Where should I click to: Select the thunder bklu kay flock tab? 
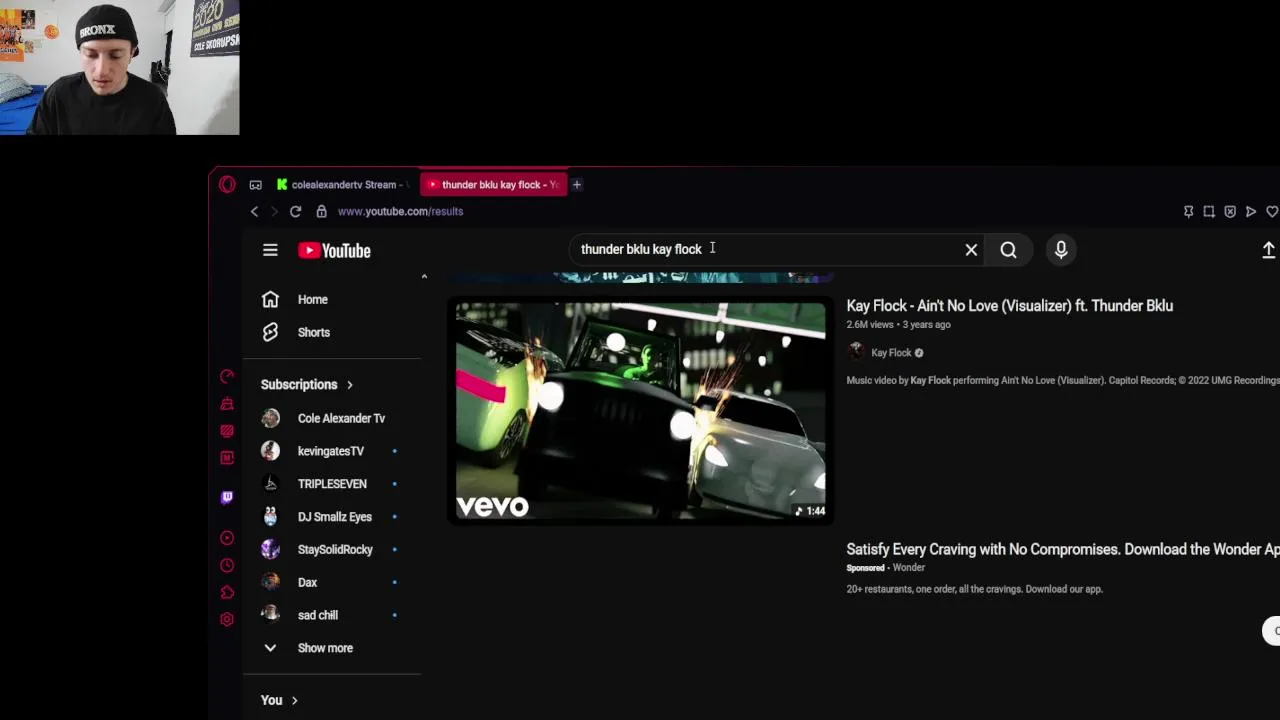pos(494,184)
